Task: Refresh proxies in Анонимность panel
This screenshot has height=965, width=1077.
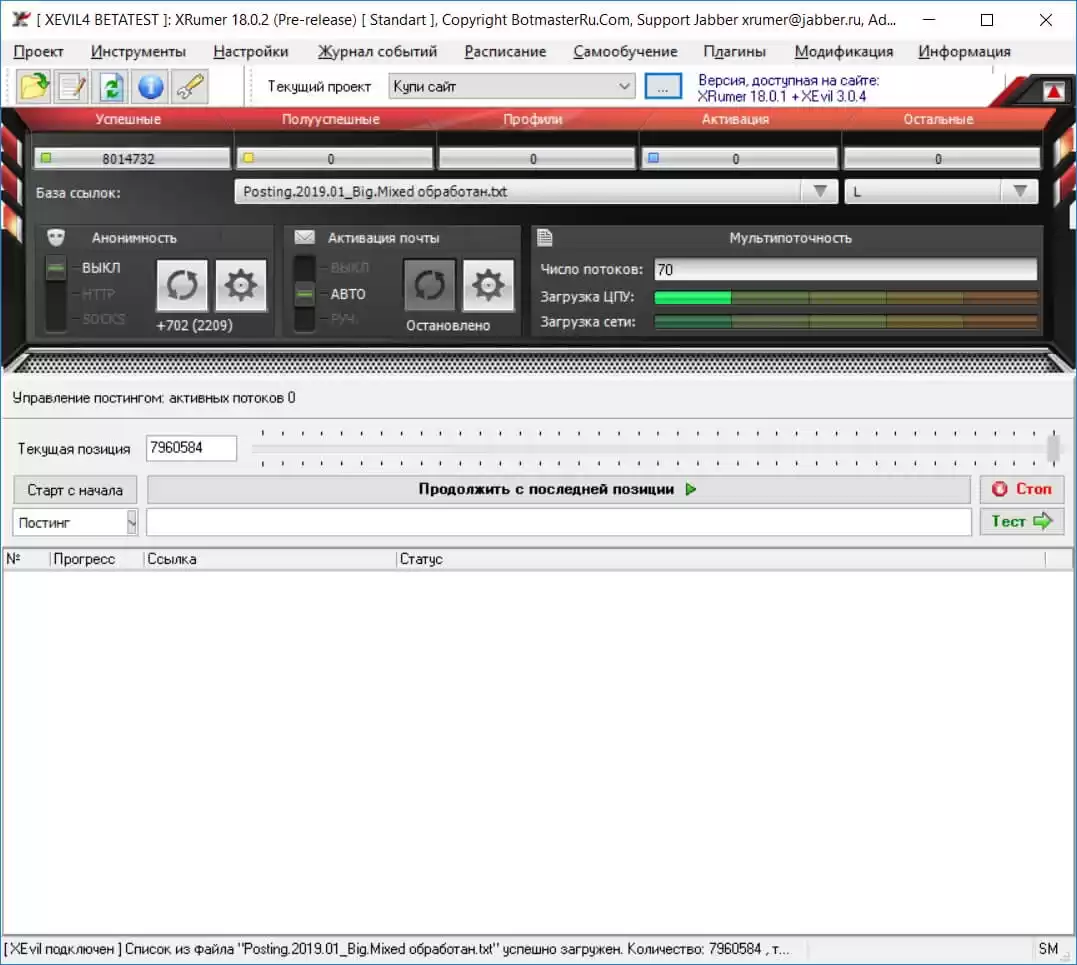Action: [182, 285]
